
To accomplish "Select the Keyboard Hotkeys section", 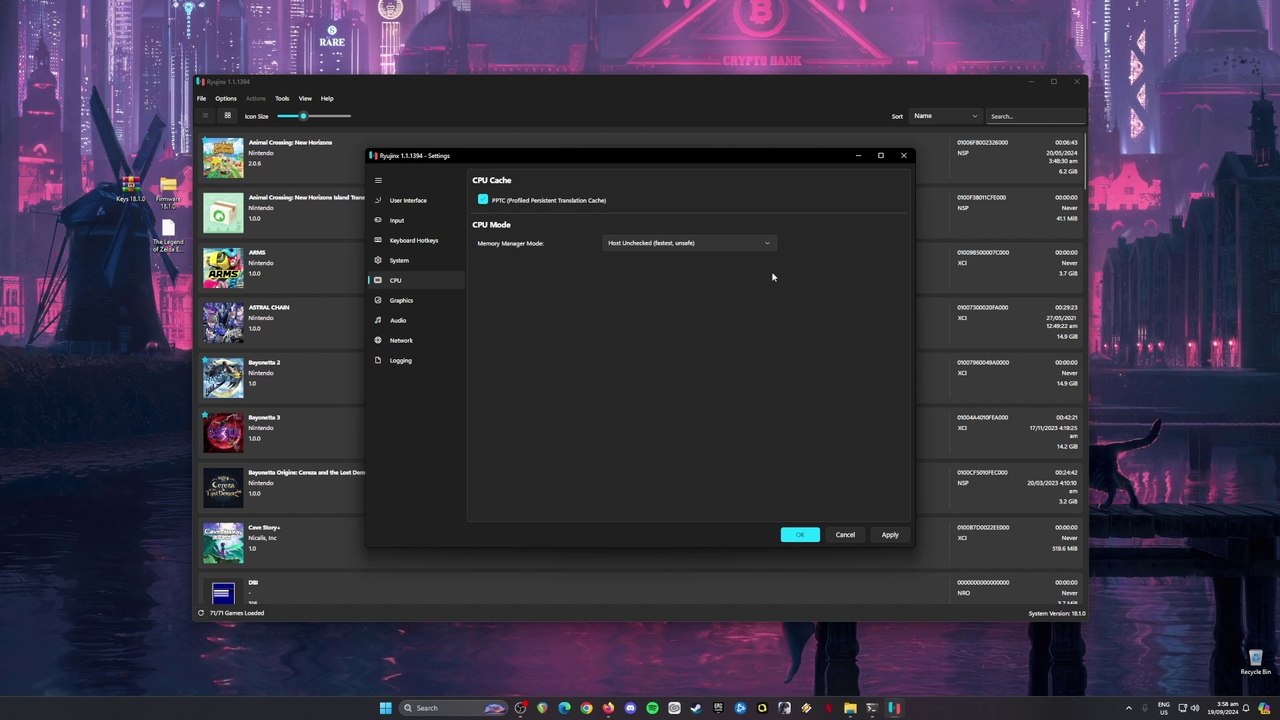I will click(413, 240).
